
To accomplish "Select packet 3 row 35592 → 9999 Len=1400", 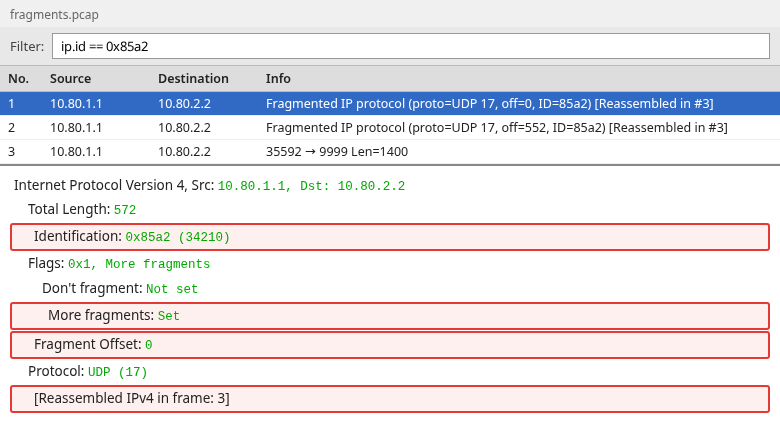I will click(x=390, y=152).
